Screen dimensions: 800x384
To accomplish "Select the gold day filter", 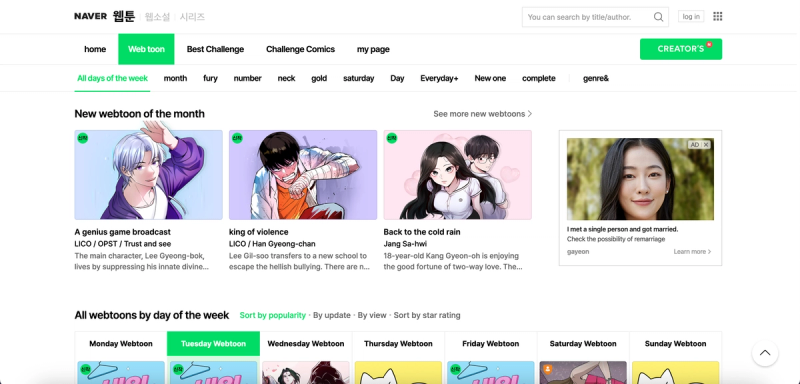I will (x=319, y=78).
